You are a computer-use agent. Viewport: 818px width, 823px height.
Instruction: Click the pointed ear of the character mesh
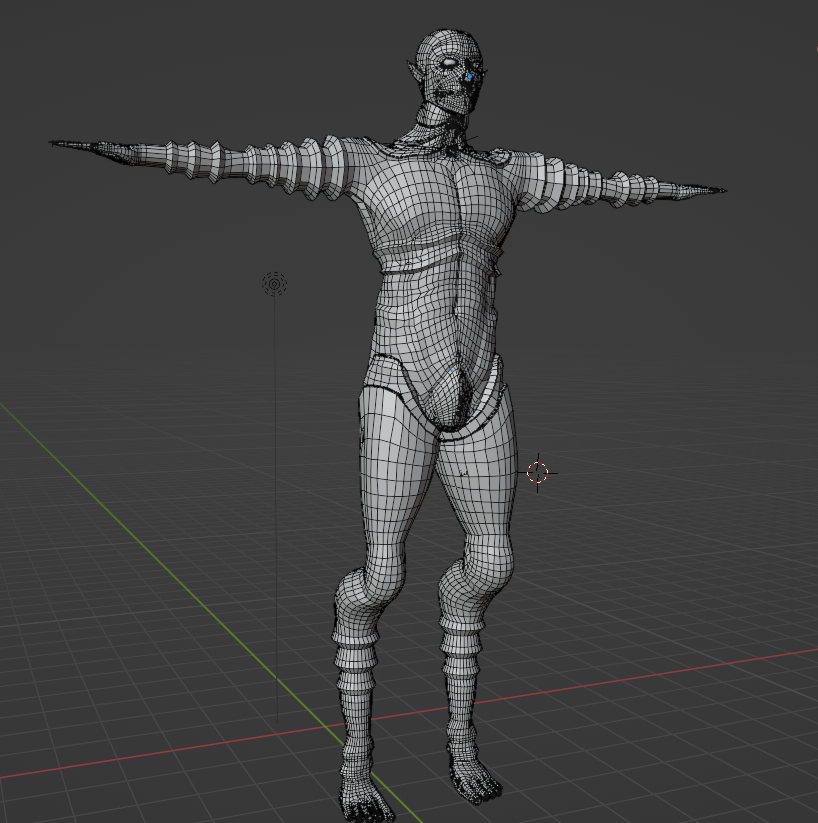pos(413,72)
